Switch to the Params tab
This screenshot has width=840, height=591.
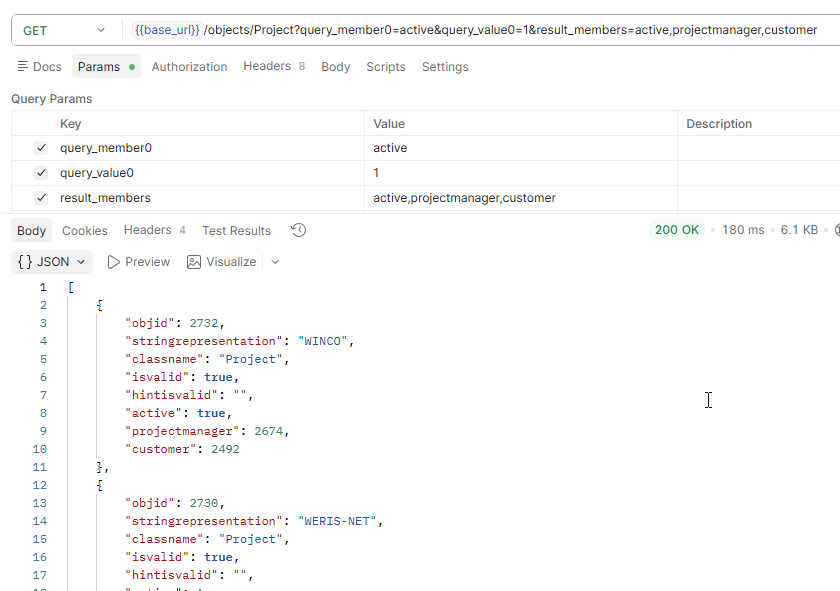click(106, 66)
